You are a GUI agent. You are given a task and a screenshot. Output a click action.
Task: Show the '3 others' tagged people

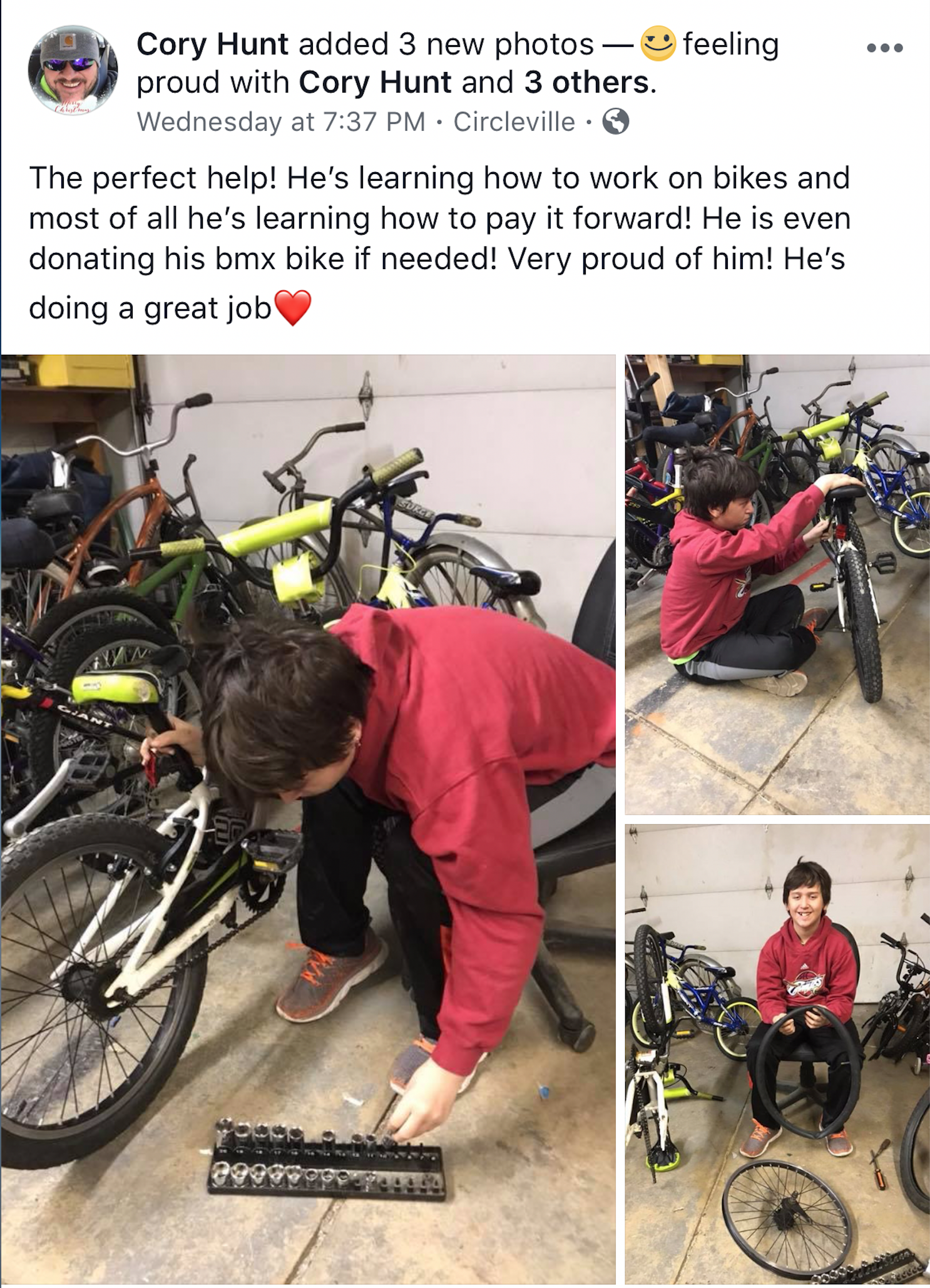pyautogui.click(x=587, y=83)
